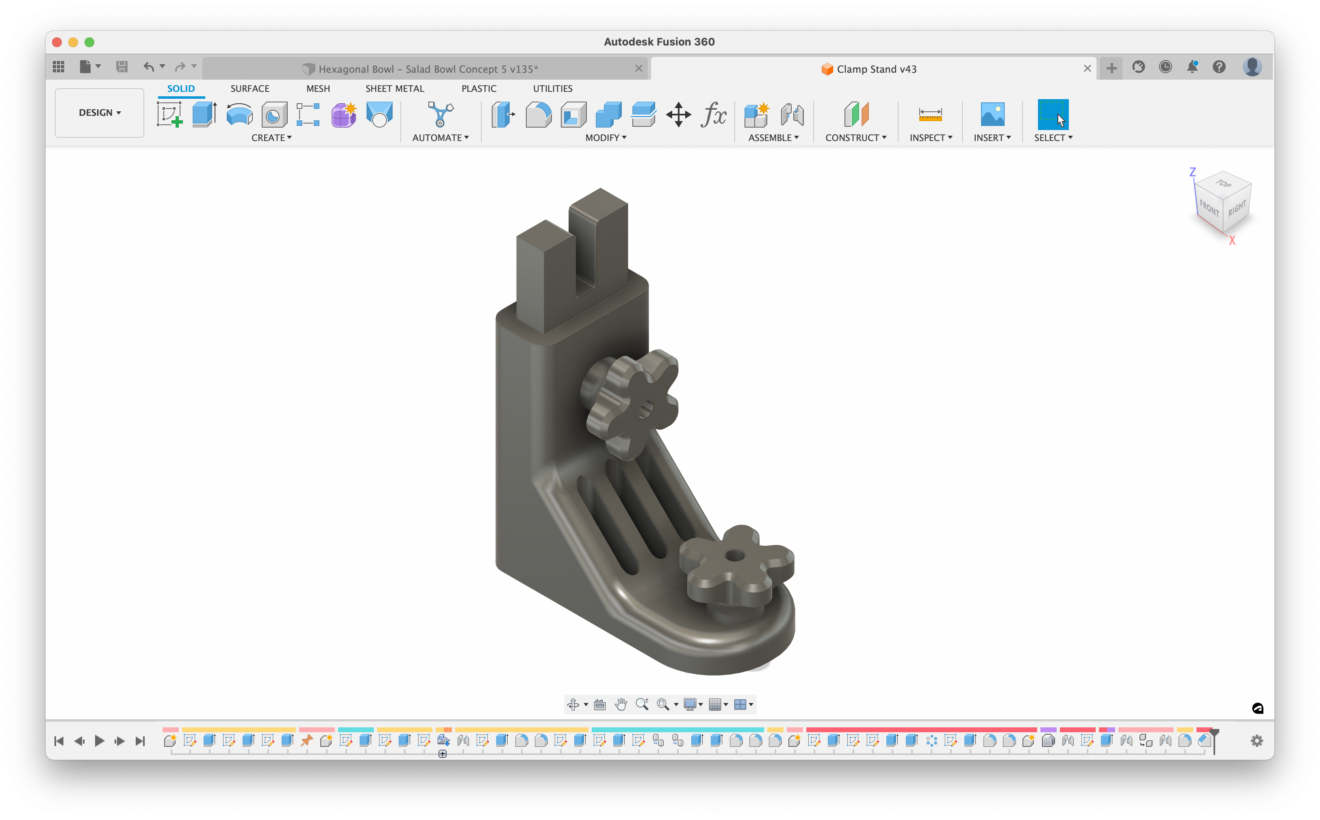Open the Press Pull tool
The height and width of the screenshot is (820, 1320).
point(503,115)
